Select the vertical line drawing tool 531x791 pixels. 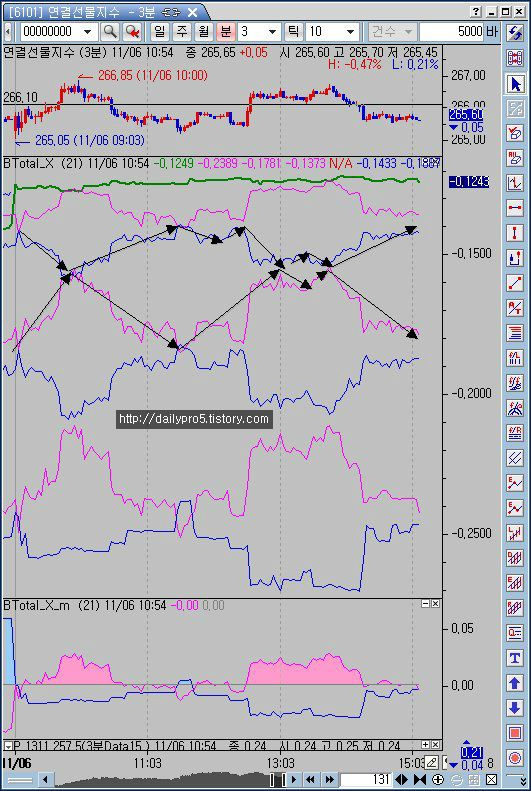point(515,233)
